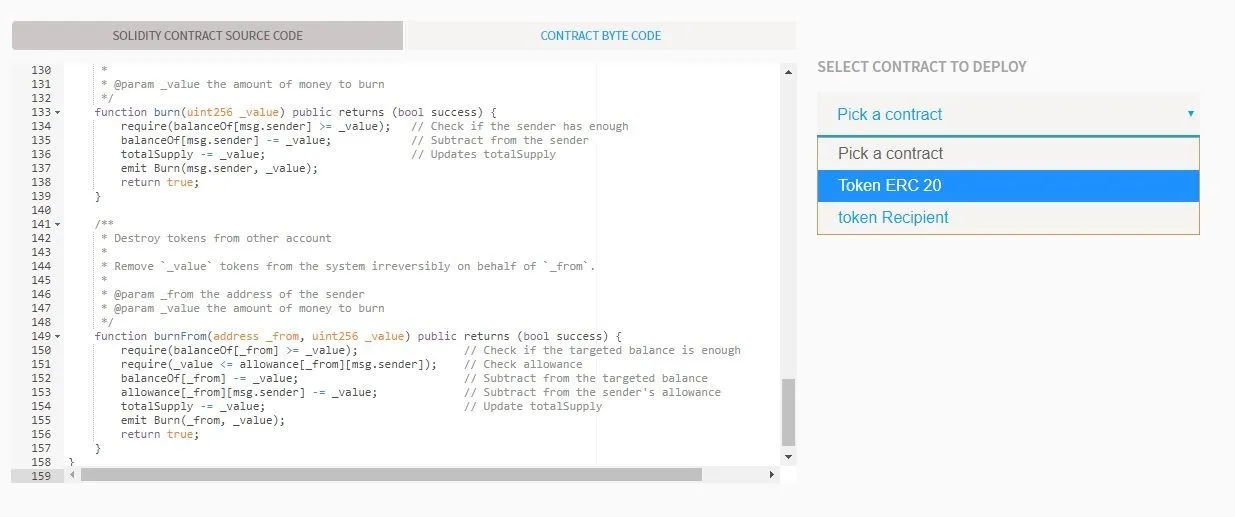Select Token ERC 20 from list

point(1008,185)
